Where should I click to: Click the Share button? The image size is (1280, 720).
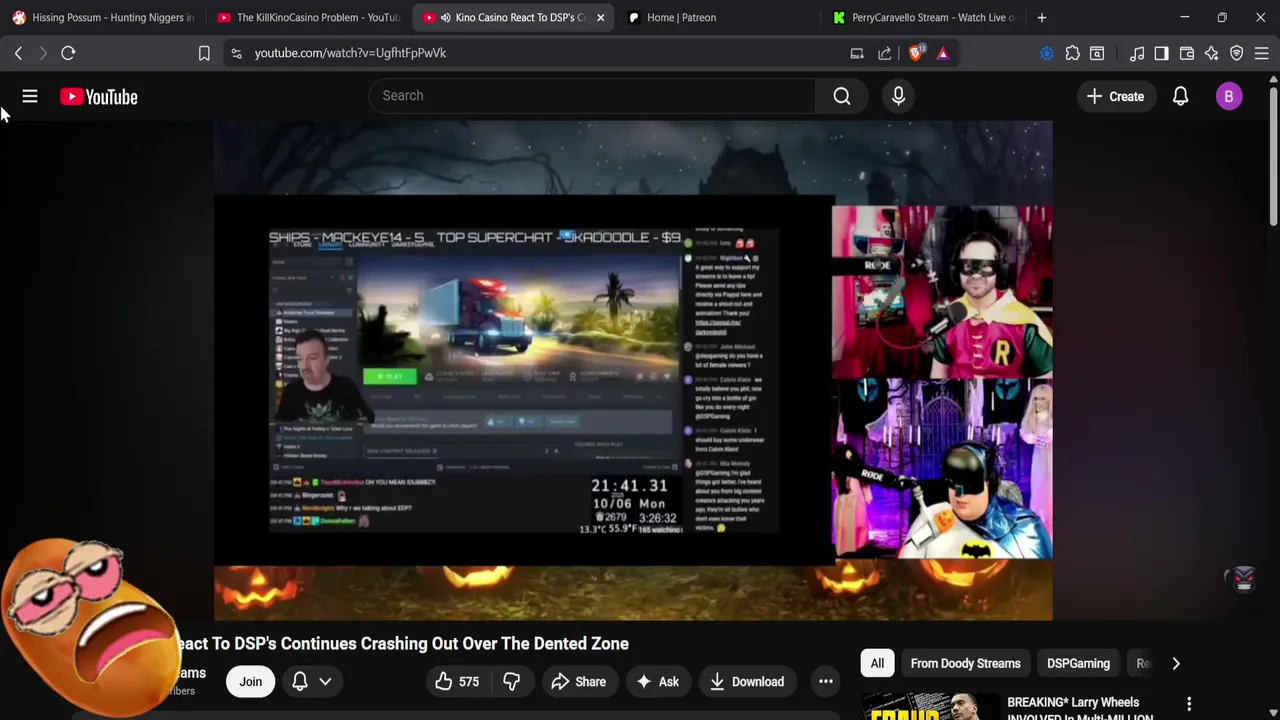(x=578, y=682)
